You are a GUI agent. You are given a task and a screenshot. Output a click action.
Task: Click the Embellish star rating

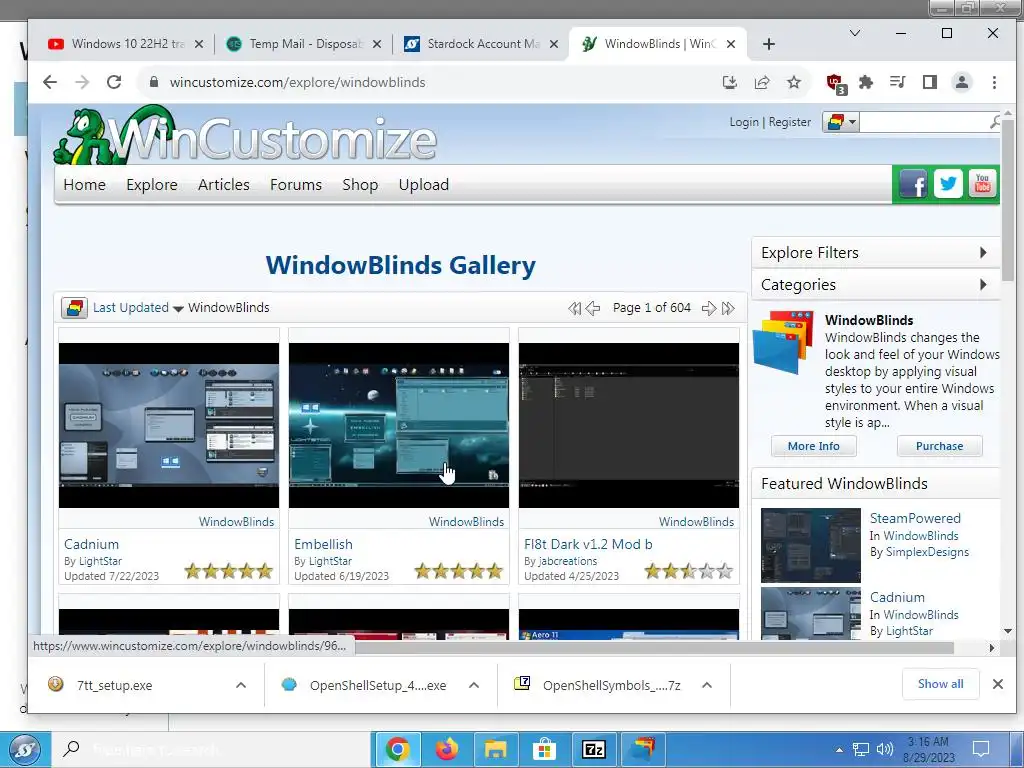point(458,571)
